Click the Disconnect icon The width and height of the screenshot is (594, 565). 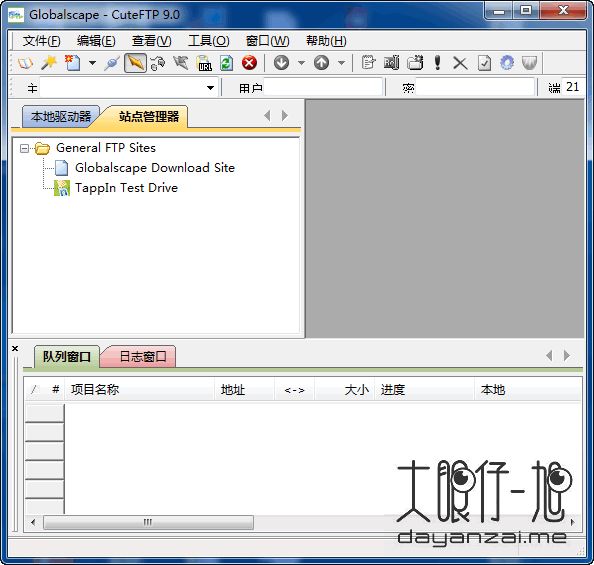click(x=181, y=63)
